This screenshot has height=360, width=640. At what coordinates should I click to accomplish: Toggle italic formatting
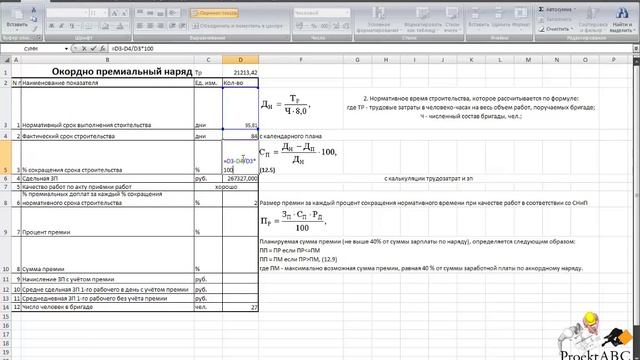(x=61, y=26)
